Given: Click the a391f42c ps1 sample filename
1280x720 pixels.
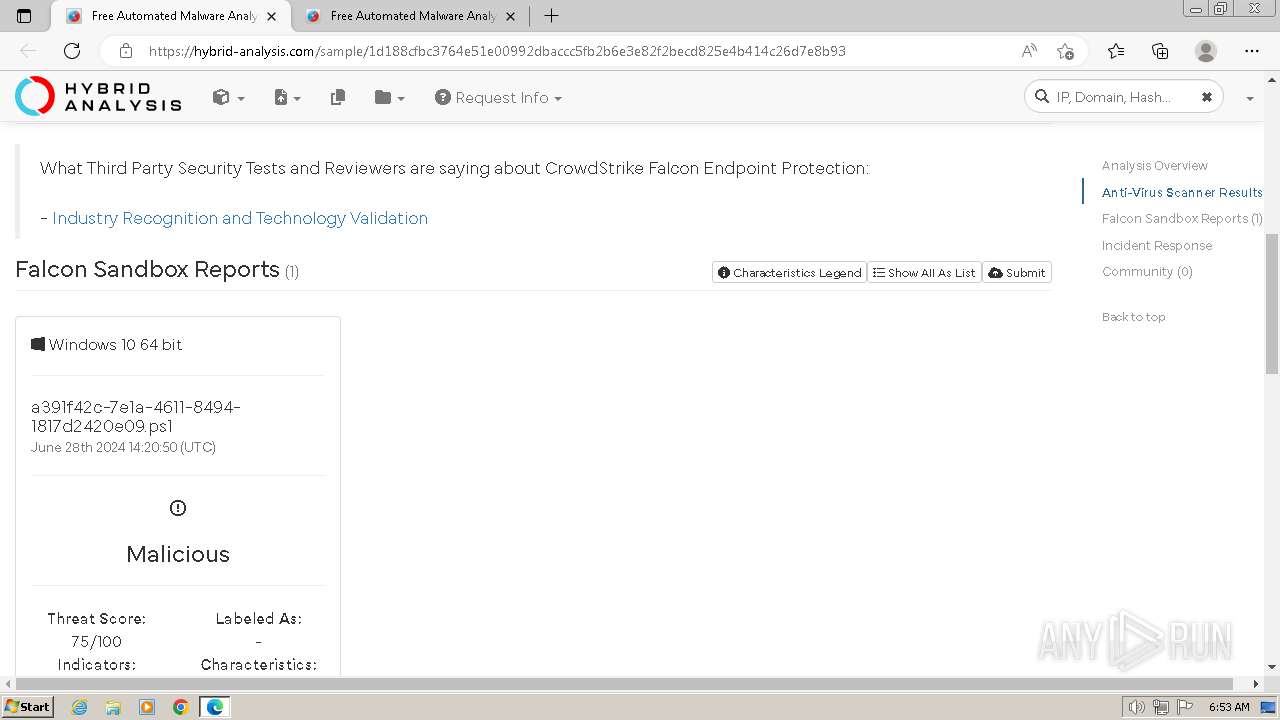Looking at the screenshot, I should pos(136,416).
